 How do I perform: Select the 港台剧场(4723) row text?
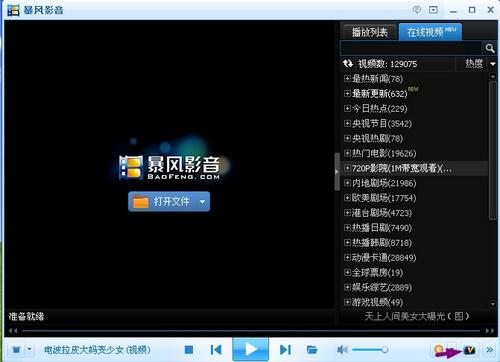pyautogui.click(x=382, y=213)
